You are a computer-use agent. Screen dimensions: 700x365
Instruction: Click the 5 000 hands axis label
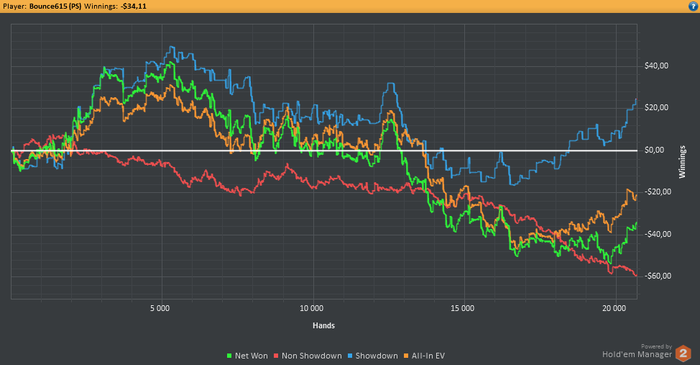pyautogui.click(x=160, y=308)
